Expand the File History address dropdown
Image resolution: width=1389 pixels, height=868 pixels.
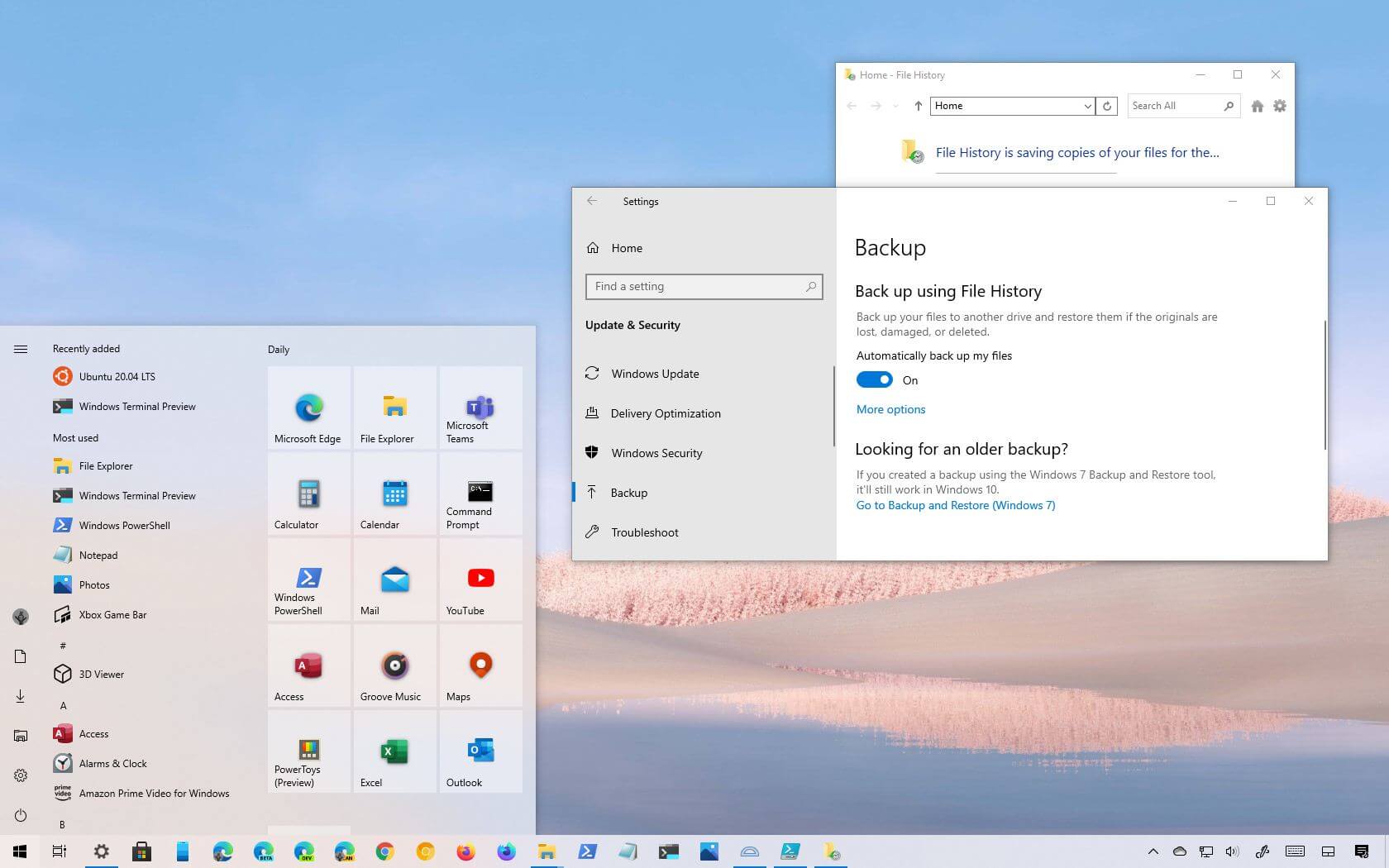click(x=1087, y=106)
